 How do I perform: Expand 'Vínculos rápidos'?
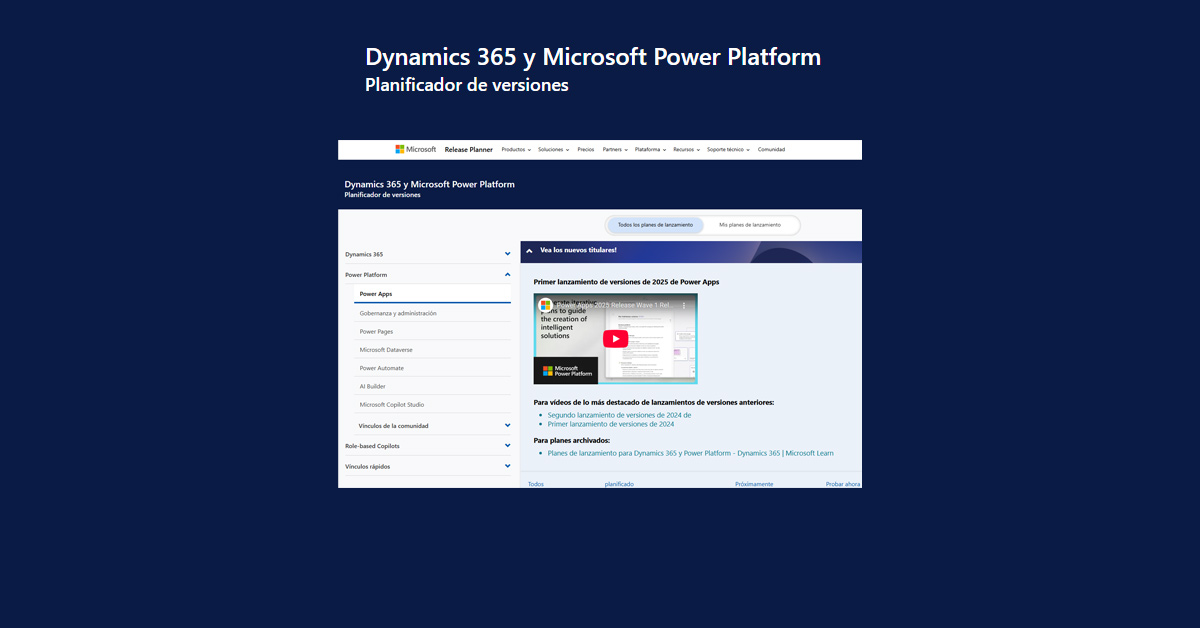pyautogui.click(x=507, y=465)
